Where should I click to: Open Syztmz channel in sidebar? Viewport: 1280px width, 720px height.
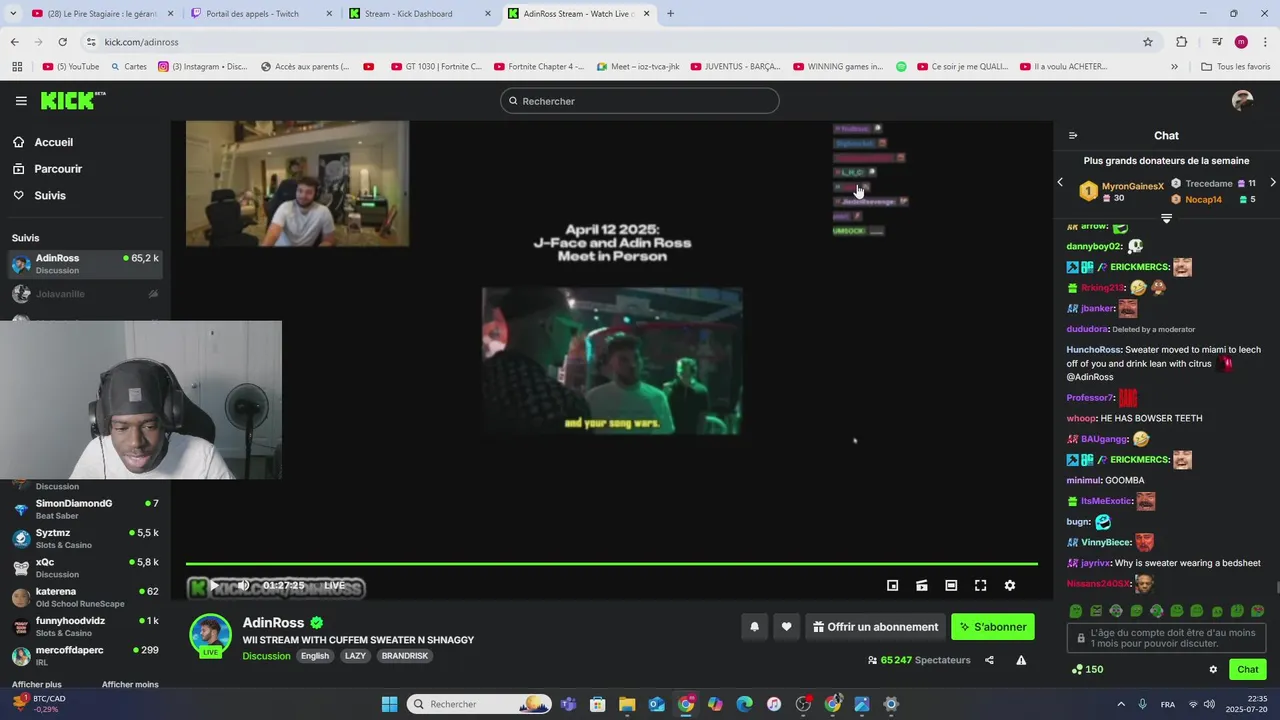[x=85, y=539]
